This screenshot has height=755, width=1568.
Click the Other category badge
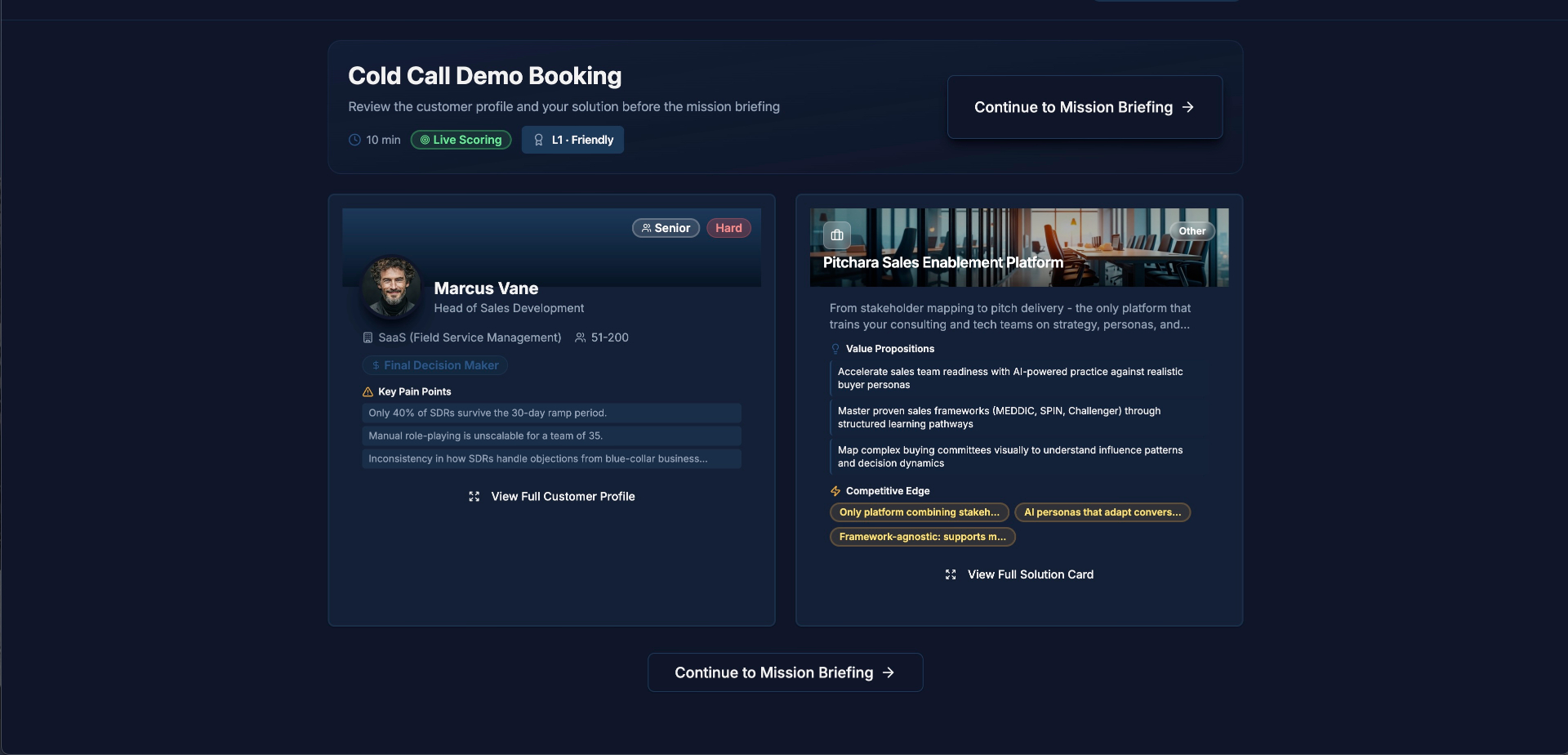point(1192,231)
